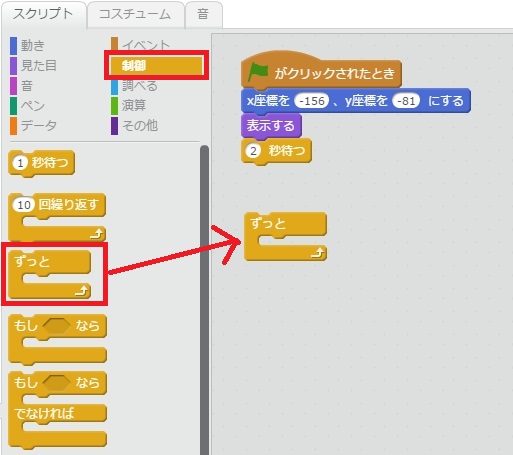Click the loop arrow on script-area ずっと block
Screen dimensions: 513x455
(x=318, y=253)
